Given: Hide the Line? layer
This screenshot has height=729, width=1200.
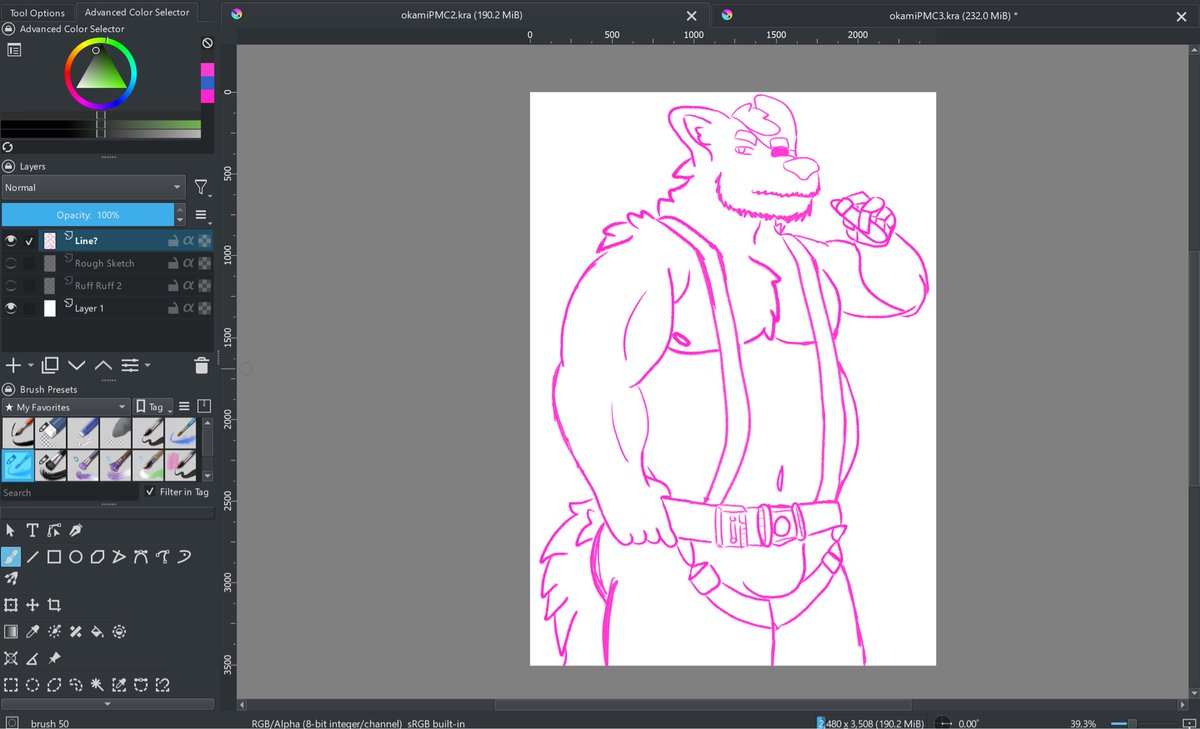Looking at the screenshot, I should (11, 240).
